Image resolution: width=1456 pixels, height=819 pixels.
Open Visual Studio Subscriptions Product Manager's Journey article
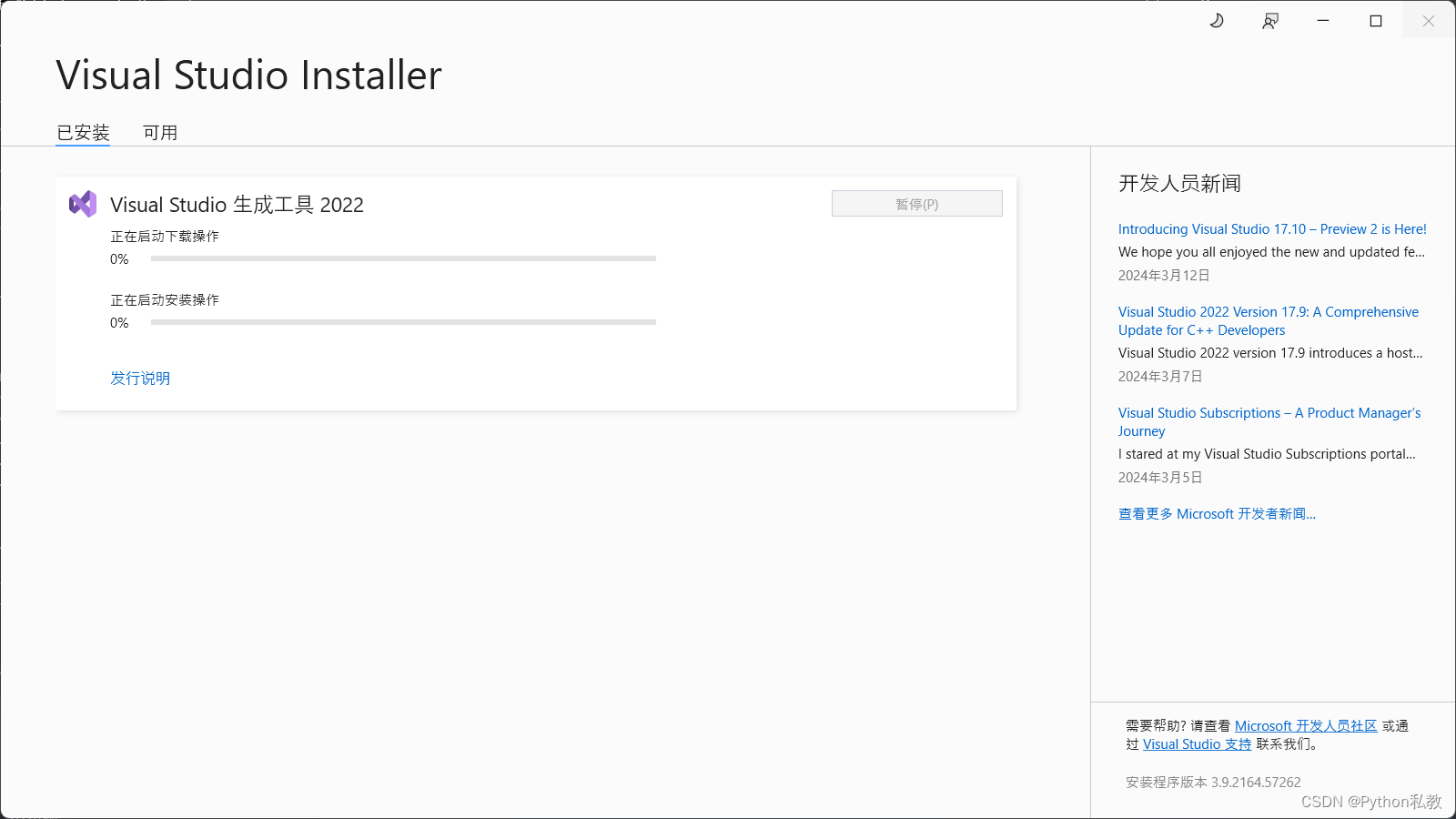[x=1269, y=422]
